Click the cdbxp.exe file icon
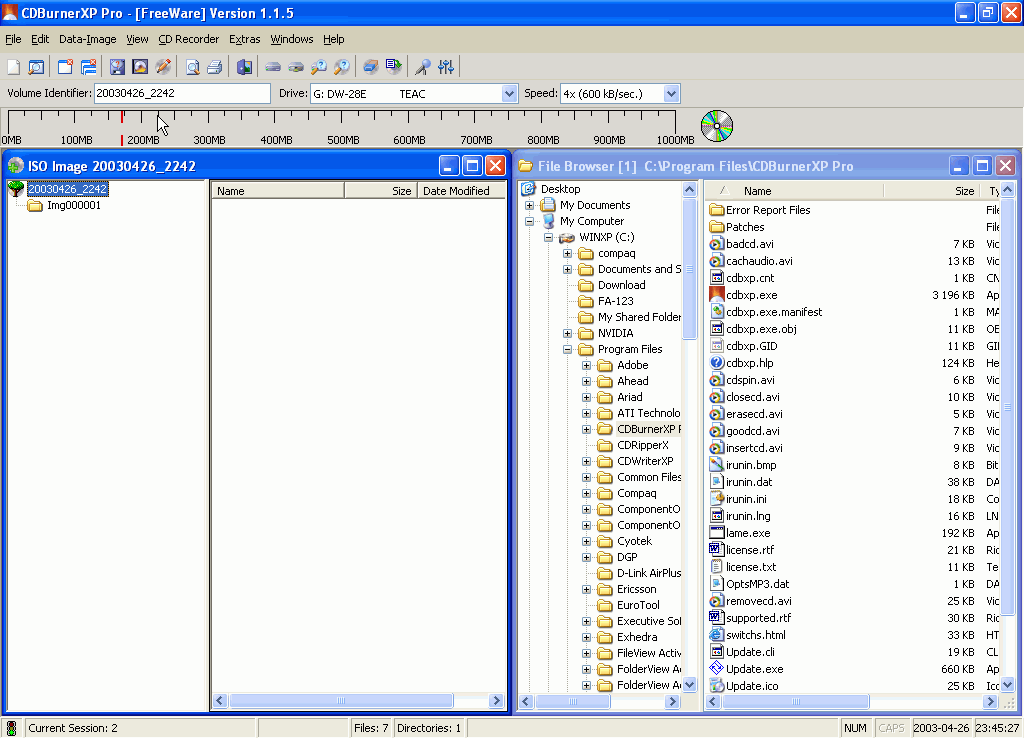Image resolution: width=1024 pixels, height=738 pixels. click(x=716, y=295)
